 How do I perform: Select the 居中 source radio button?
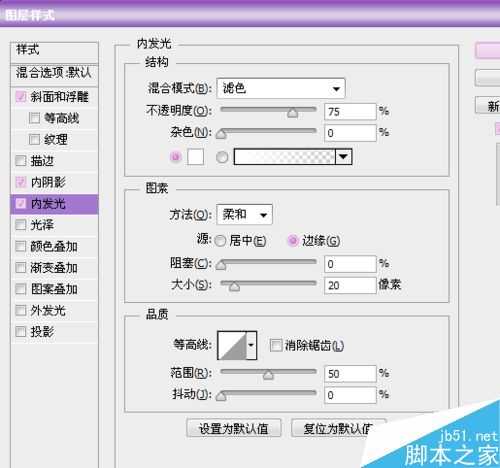coord(220,241)
